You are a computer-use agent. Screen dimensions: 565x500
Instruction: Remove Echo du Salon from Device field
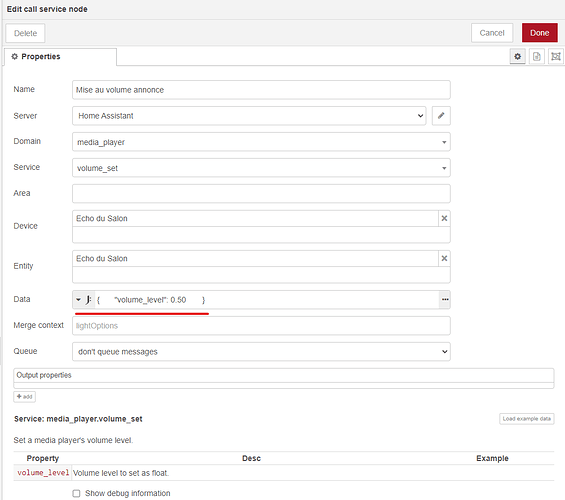point(444,218)
